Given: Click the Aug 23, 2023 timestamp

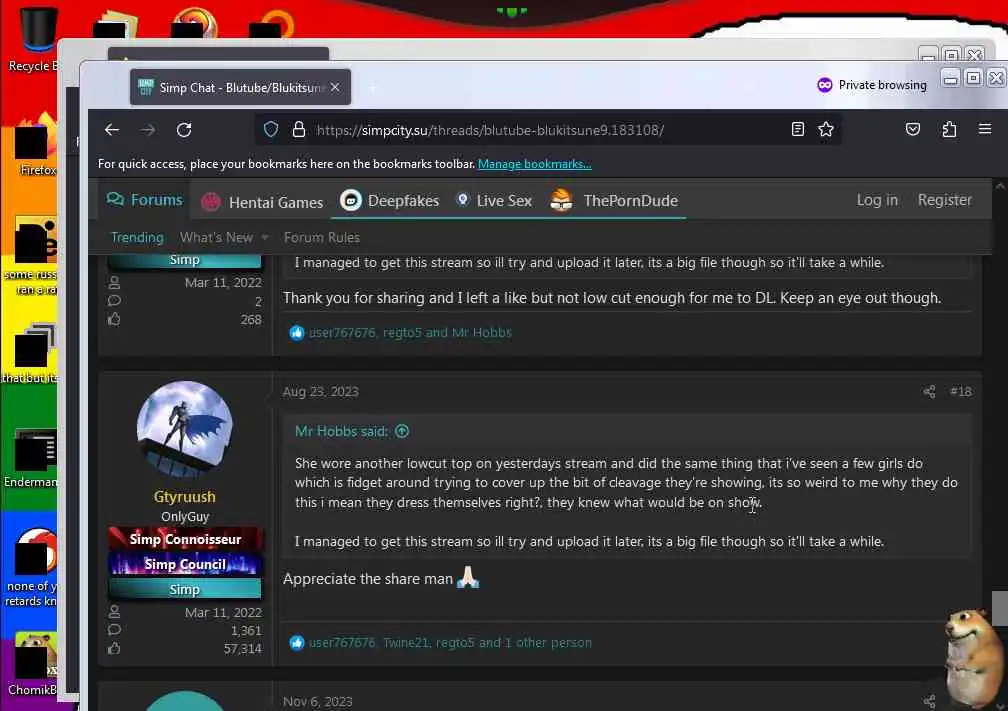Looking at the screenshot, I should (x=321, y=392).
